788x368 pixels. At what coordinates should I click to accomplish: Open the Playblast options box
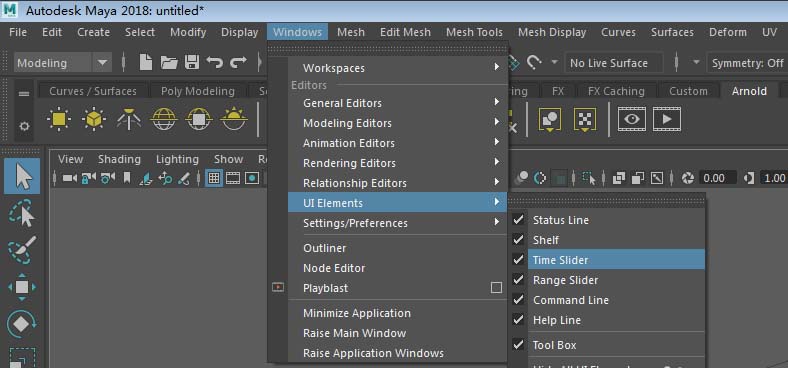pyautogui.click(x=497, y=288)
